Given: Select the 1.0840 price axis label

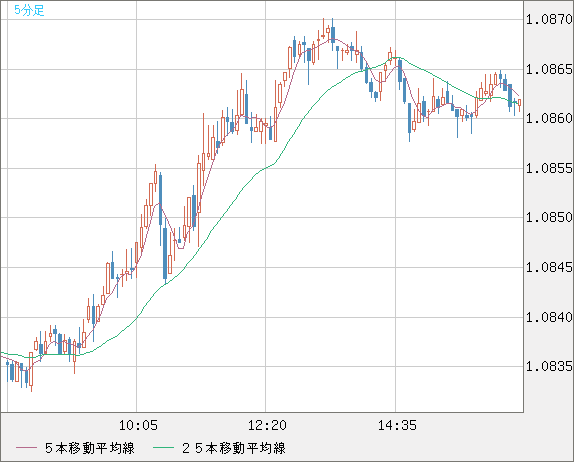Looking at the screenshot, I should [549, 317].
